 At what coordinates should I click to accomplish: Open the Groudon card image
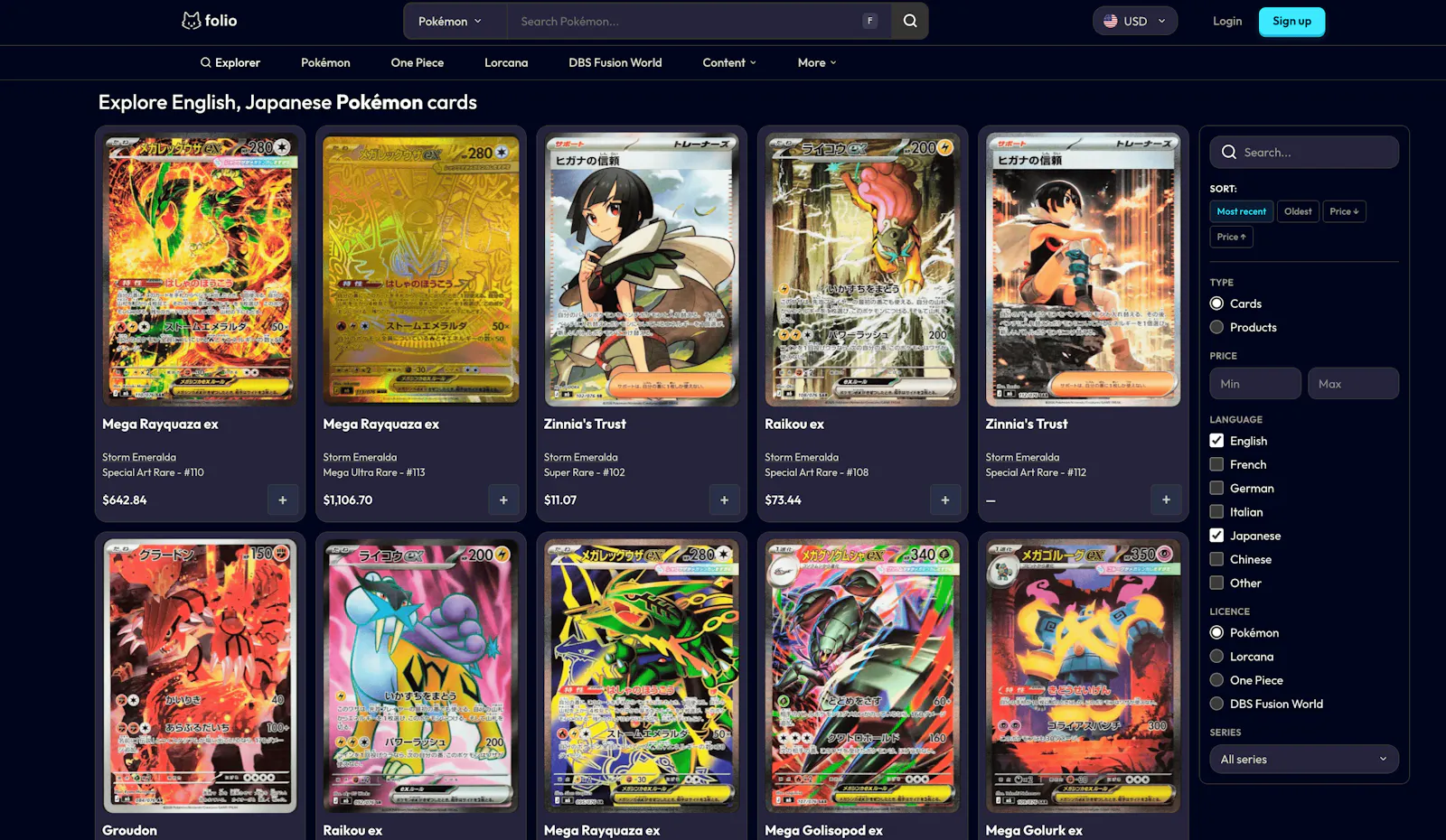pos(200,676)
